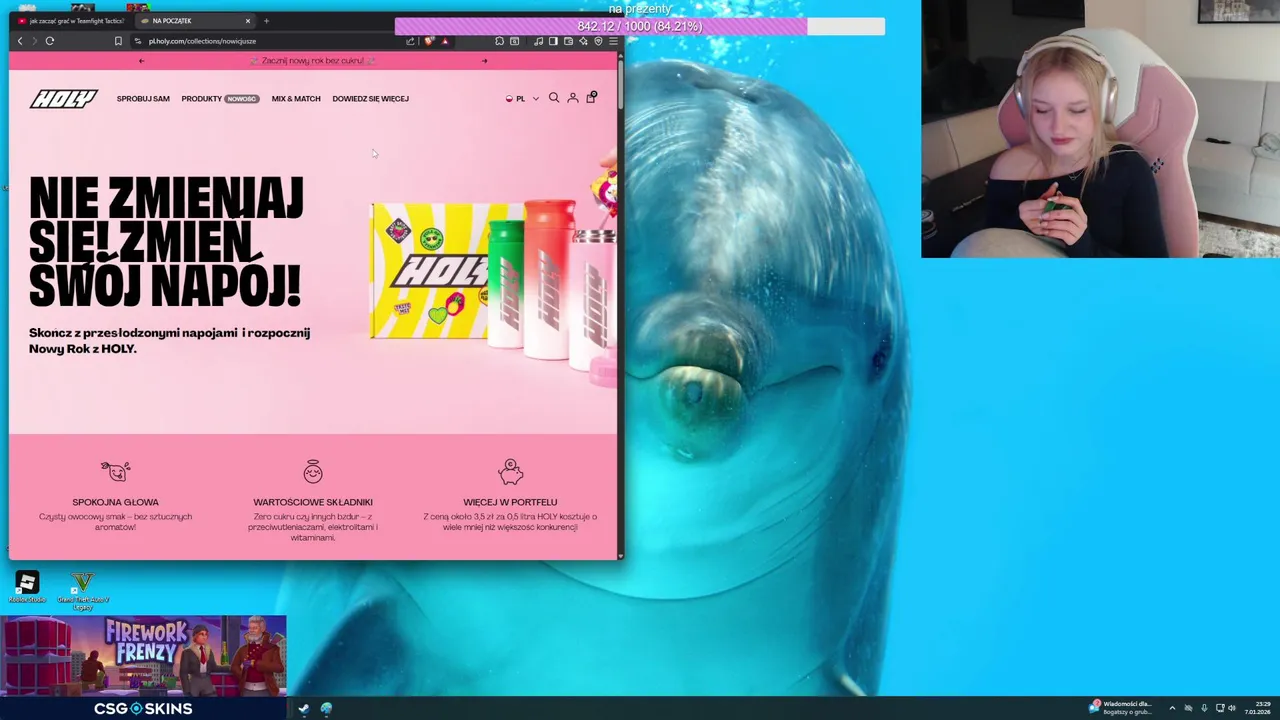Image resolution: width=1280 pixels, height=720 pixels.
Task: Open the browser extensions puzzle icon
Action: (499, 41)
